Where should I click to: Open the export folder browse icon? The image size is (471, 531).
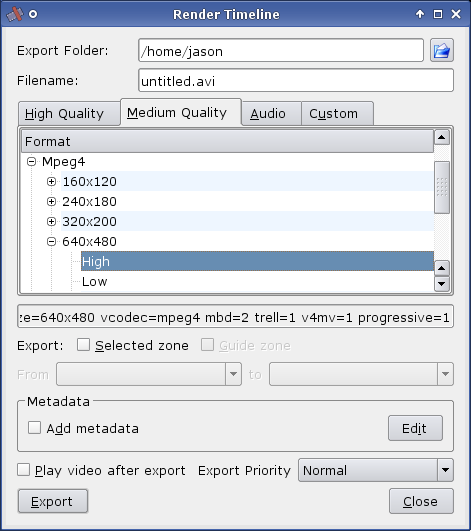pos(442,50)
